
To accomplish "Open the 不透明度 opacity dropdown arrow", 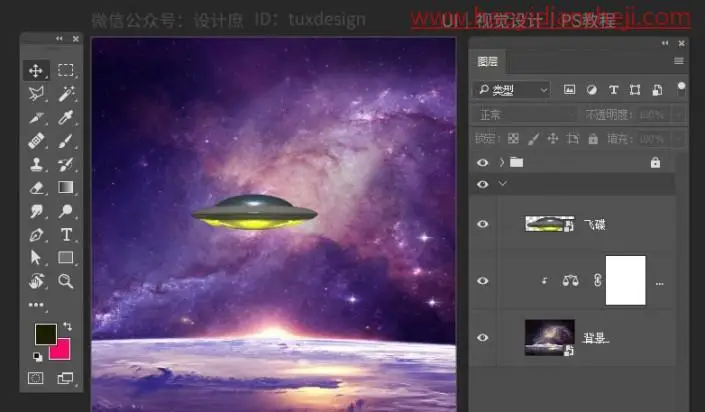I will 679,115.
